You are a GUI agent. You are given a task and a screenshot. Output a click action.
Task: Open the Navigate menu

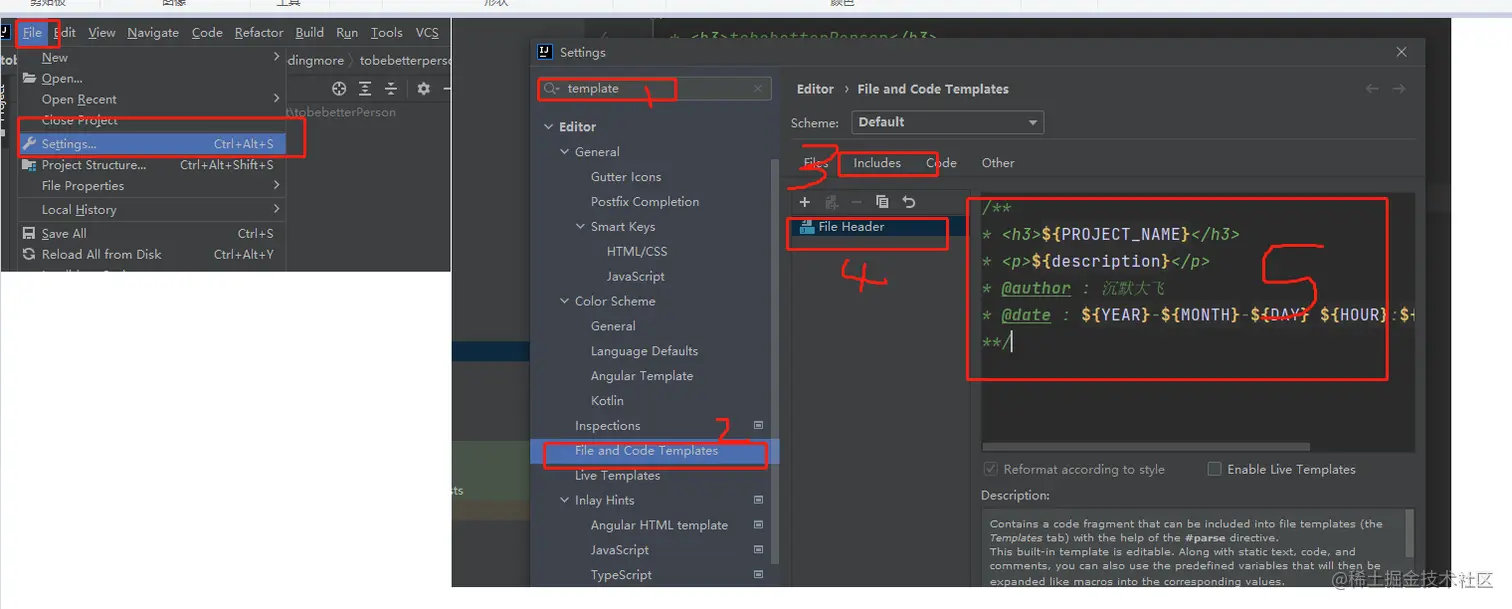[153, 33]
